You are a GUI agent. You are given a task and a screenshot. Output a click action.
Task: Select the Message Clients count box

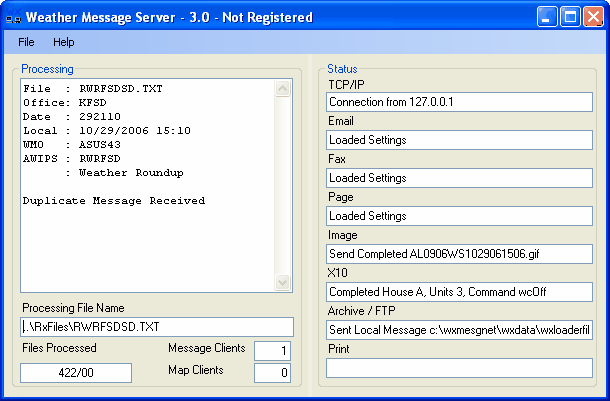click(272, 351)
